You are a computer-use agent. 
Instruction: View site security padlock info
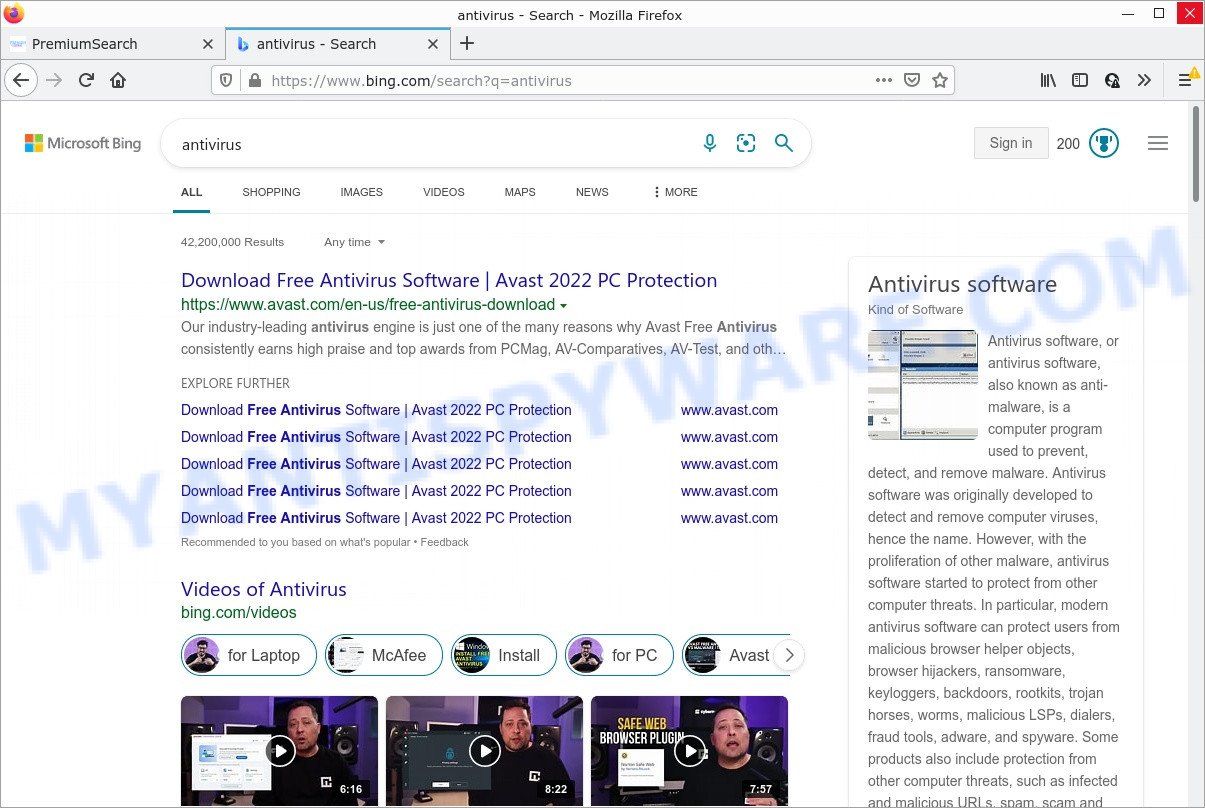click(x=254, y=80)
